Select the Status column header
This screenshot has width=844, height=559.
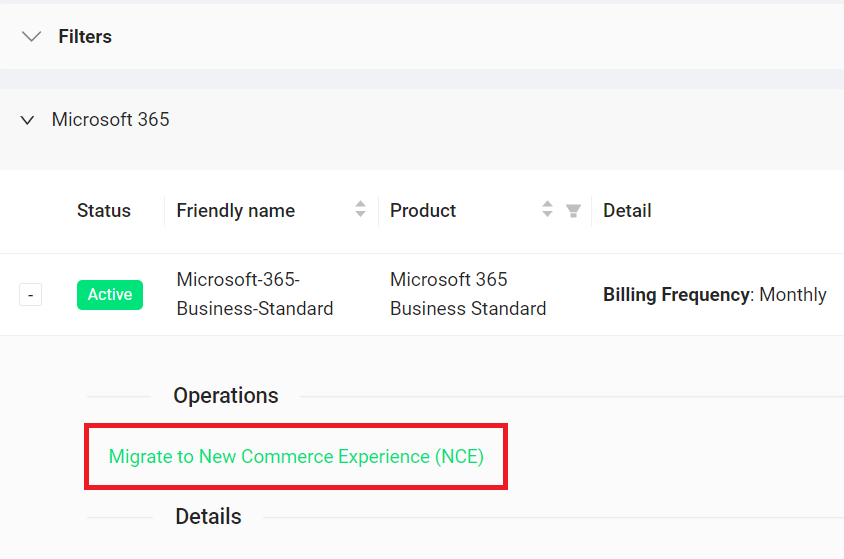tap(104, 210)
